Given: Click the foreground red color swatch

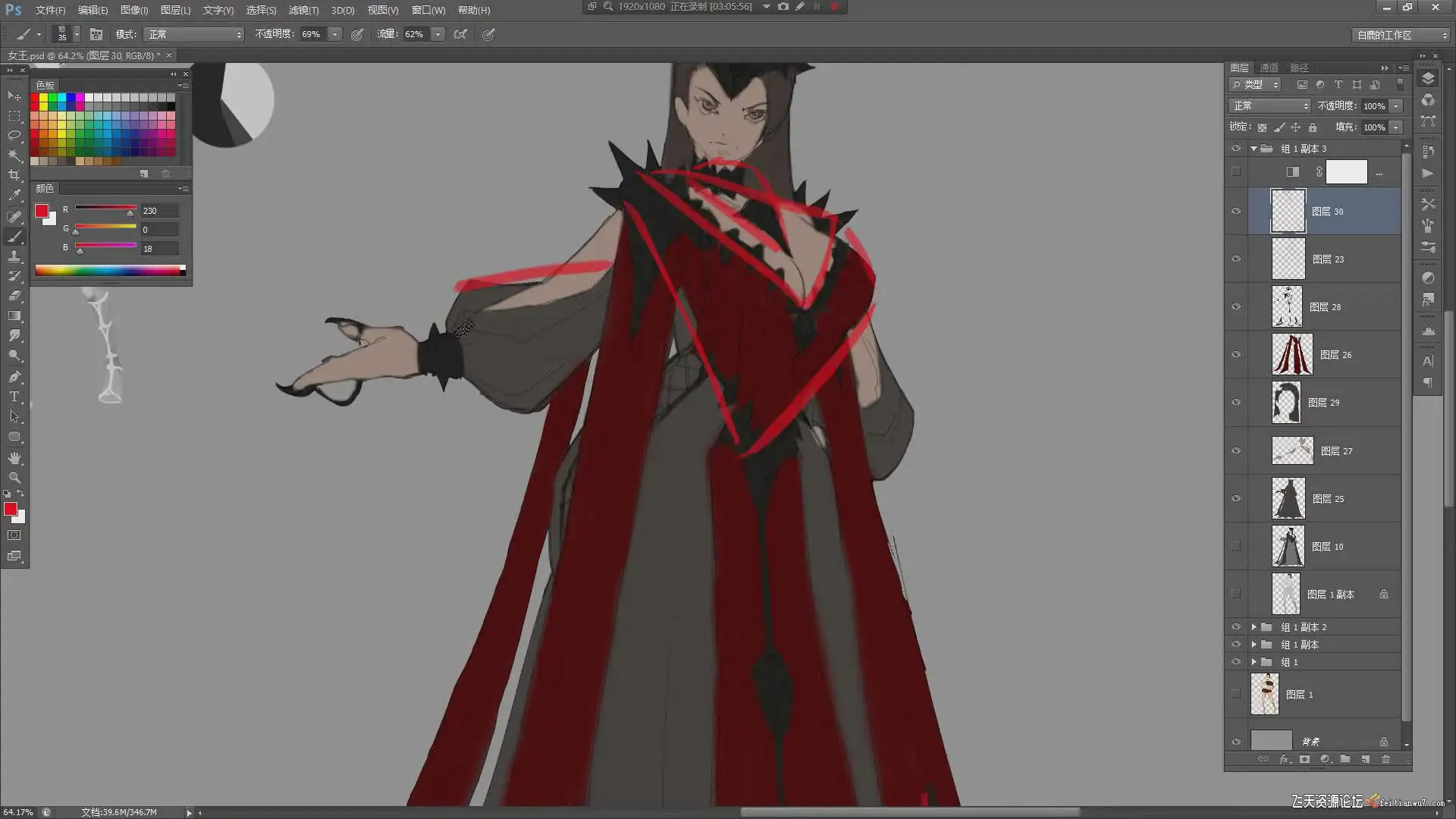Looking at the screenshot, I should pos(11,510).
